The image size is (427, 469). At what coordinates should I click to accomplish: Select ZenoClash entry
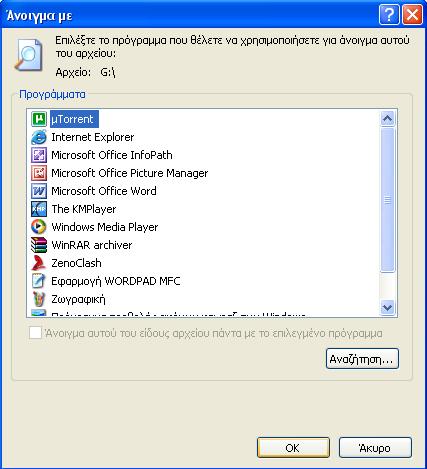(76, 263)
